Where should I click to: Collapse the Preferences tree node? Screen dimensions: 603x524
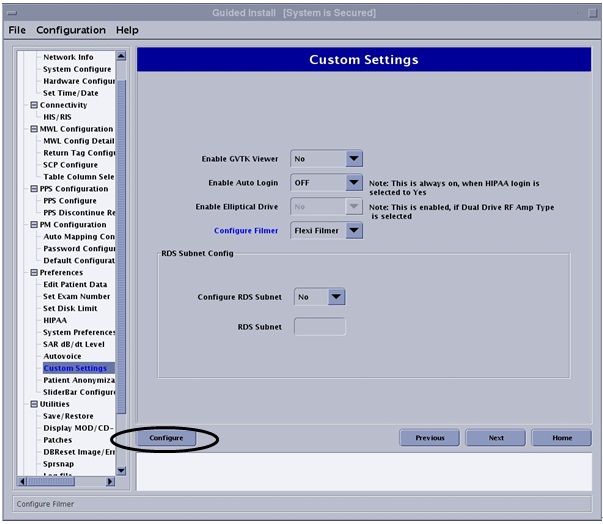(34, 273)
